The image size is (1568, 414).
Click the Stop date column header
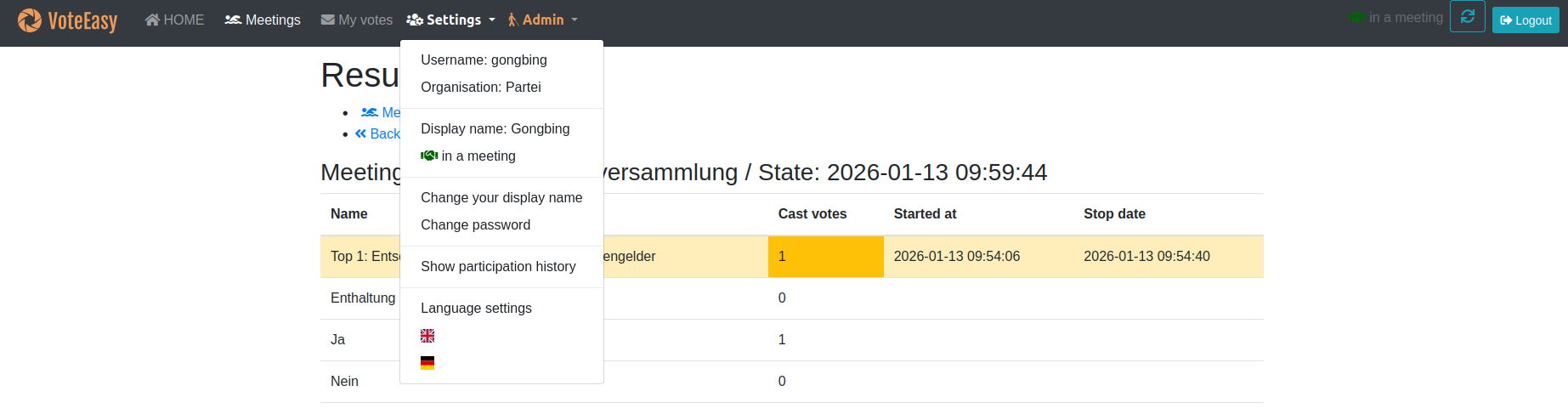pos(1114,213)
